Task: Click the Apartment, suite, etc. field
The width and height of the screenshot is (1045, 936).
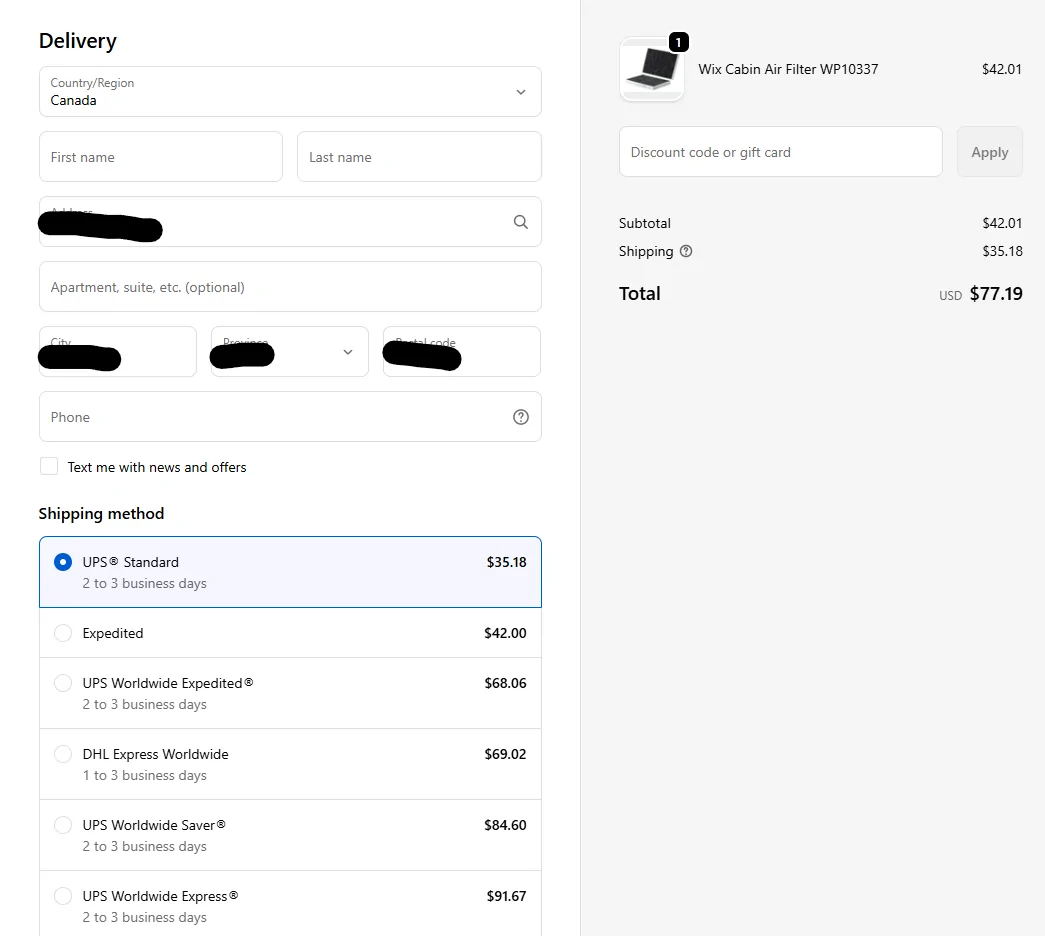Action: (290, 287)
